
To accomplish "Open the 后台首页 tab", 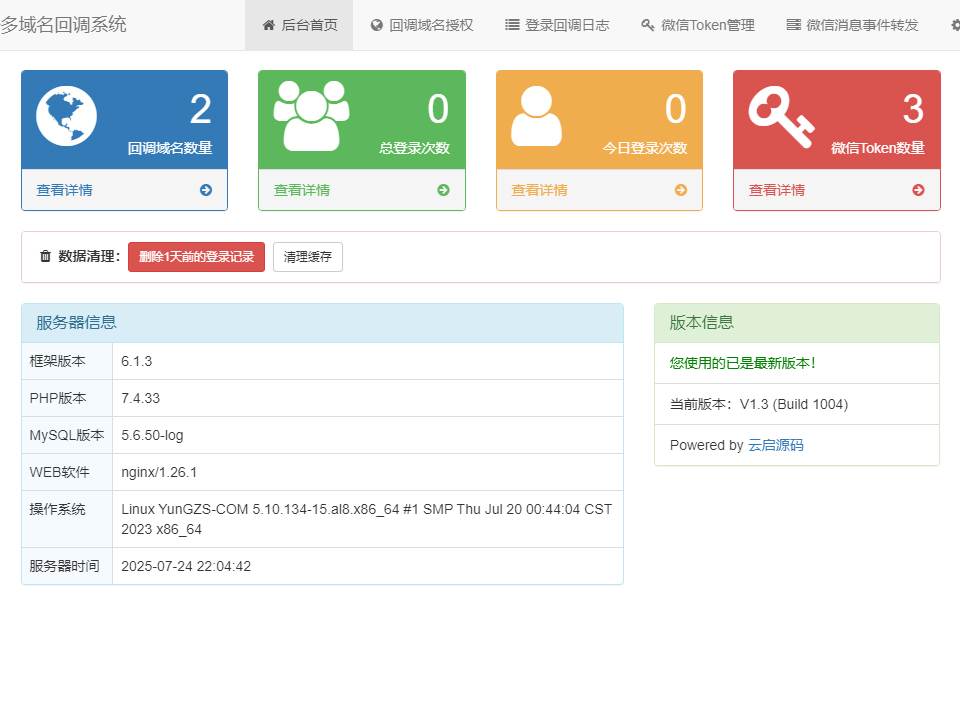I will 299,25.
